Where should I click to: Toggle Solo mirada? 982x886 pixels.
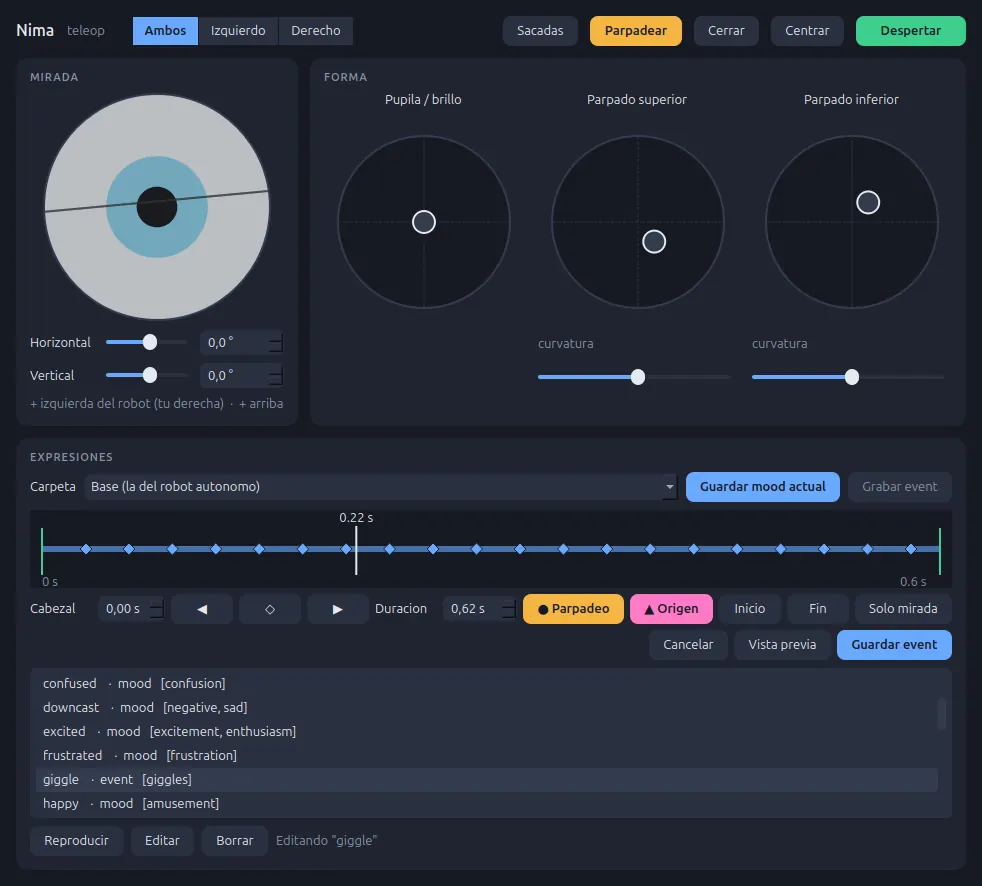[902, 609]
